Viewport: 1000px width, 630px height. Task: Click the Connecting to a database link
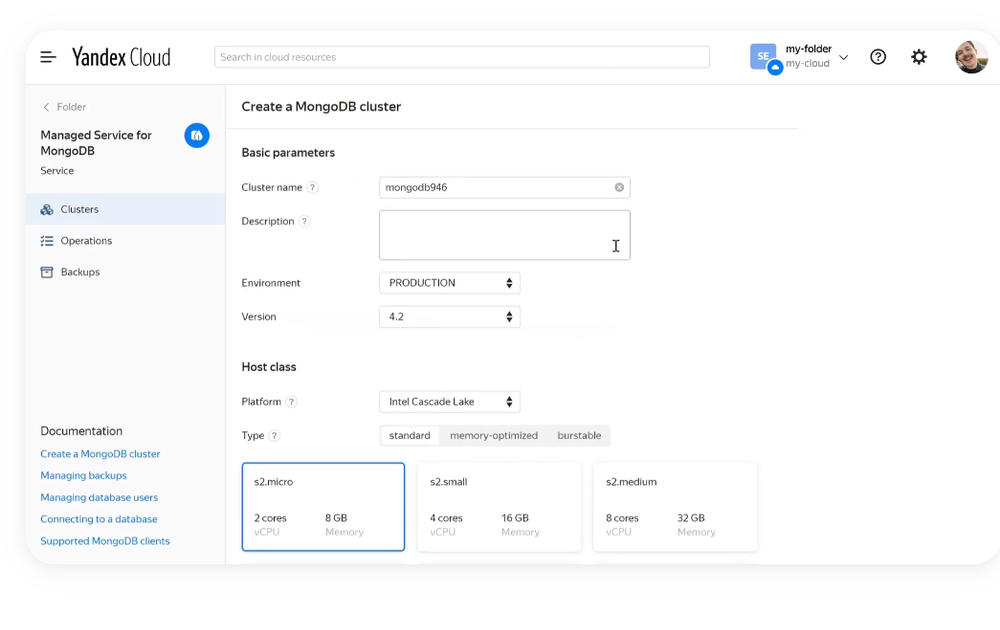(x=98, y=519)
